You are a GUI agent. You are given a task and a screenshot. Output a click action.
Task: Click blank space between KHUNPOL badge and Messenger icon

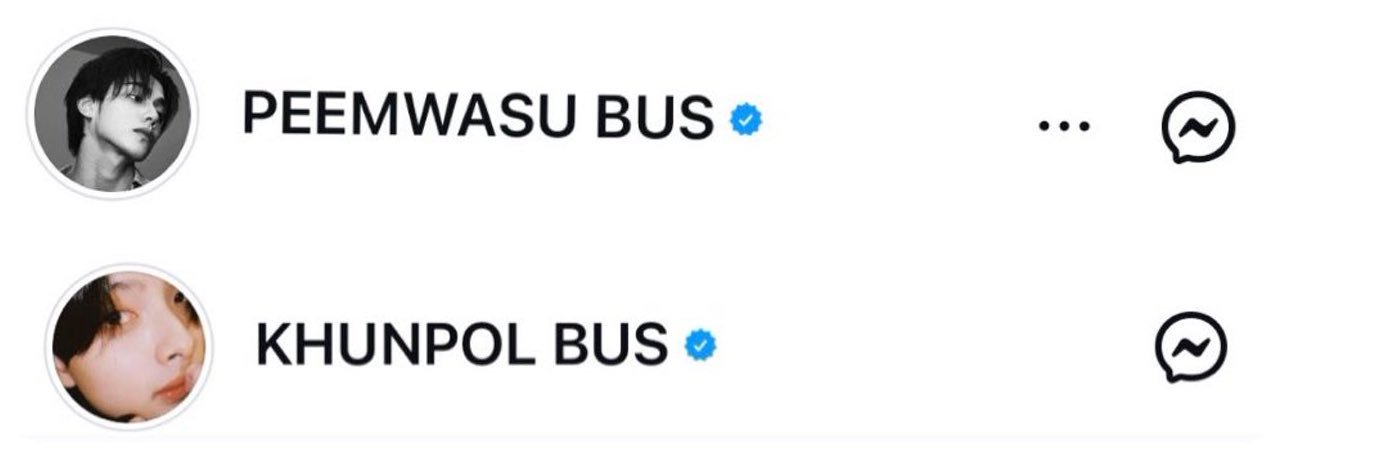click(935, 346)
